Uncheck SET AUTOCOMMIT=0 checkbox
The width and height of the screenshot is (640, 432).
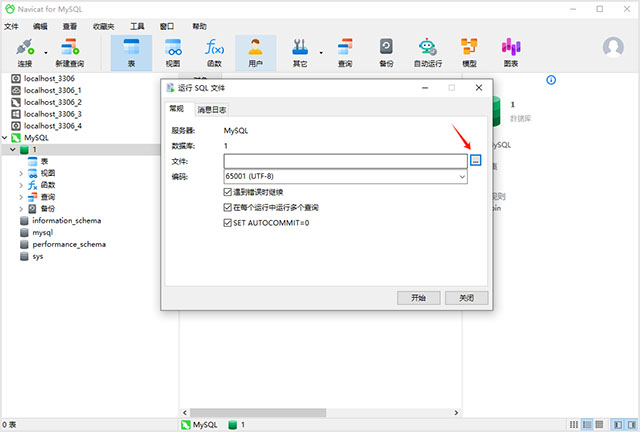coord(228,223)
